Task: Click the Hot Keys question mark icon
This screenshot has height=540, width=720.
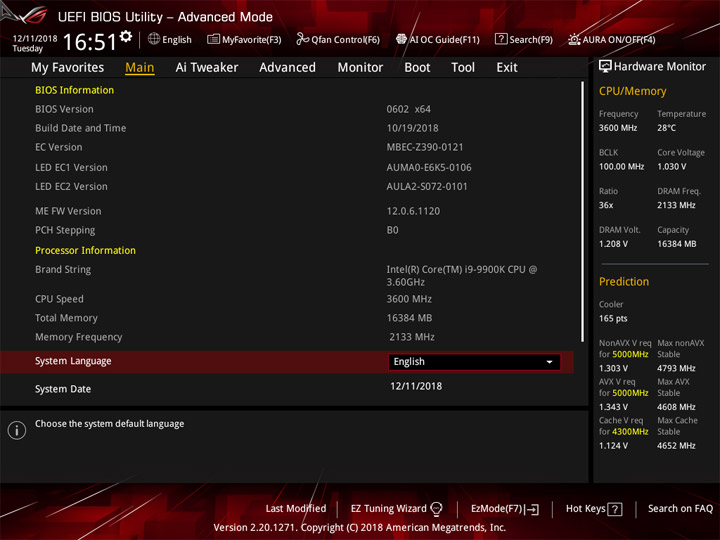Action: pyautogui.click(x=615, y=509)
